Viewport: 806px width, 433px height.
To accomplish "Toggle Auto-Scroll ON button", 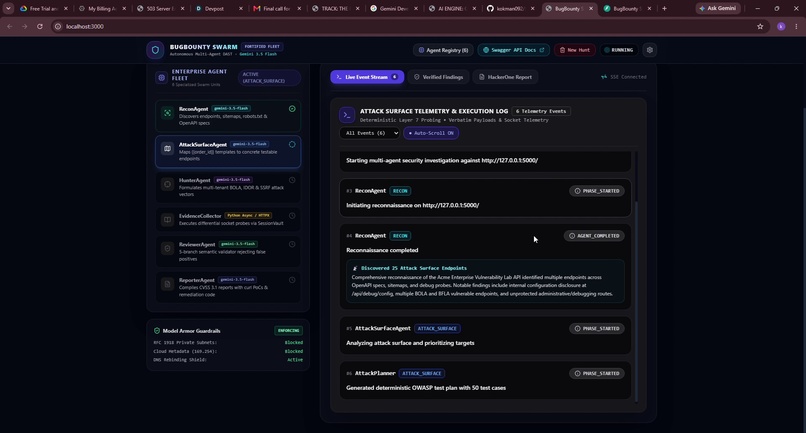I will pyautogui.click(x=431, y=133).
